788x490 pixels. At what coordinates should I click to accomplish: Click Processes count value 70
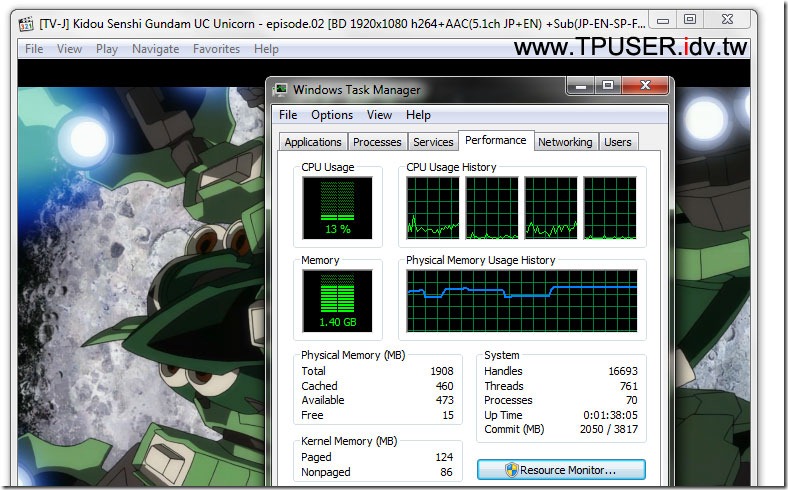click(632, 400)
